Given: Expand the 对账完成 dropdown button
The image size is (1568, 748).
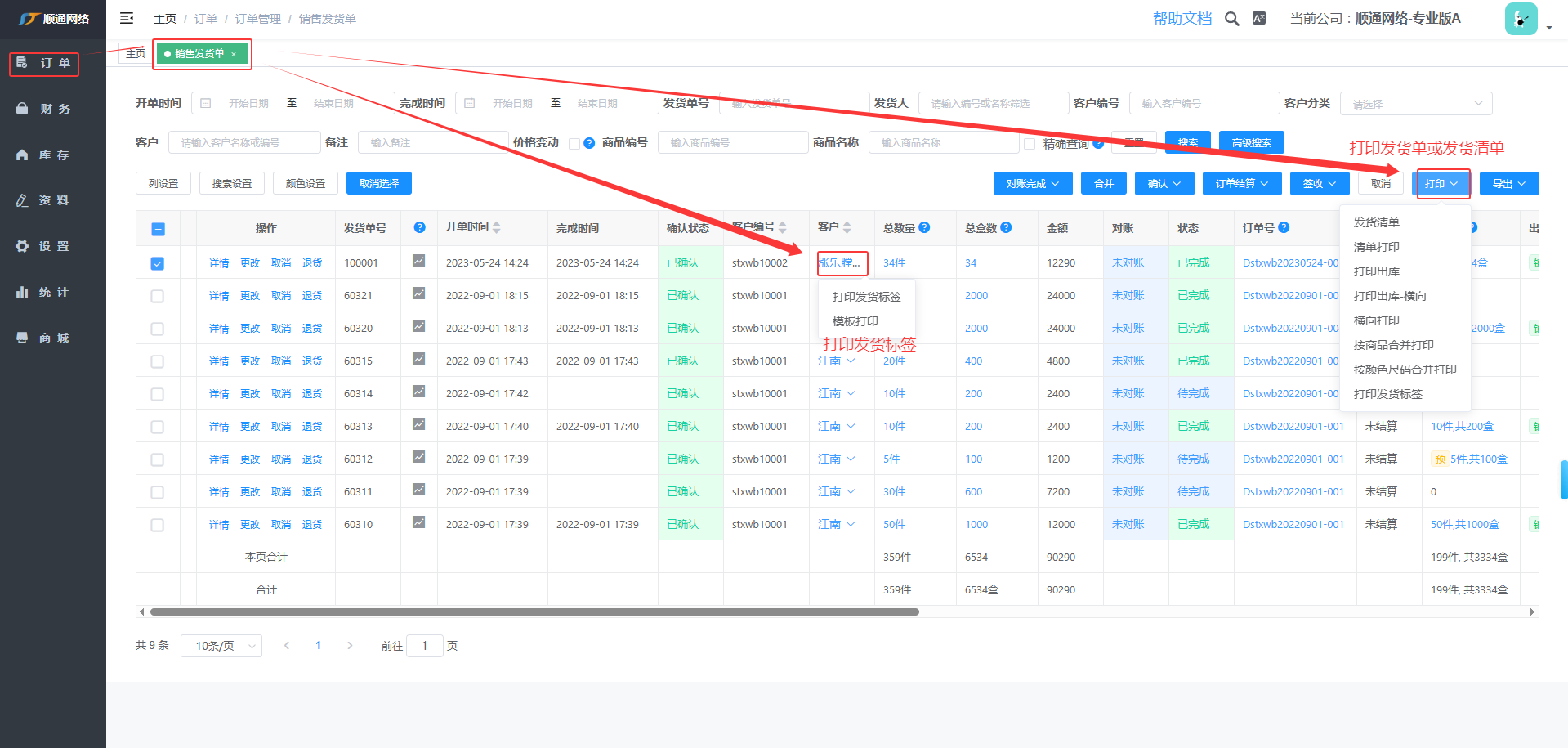Looking at the screenshot, I should (1033, 184).
